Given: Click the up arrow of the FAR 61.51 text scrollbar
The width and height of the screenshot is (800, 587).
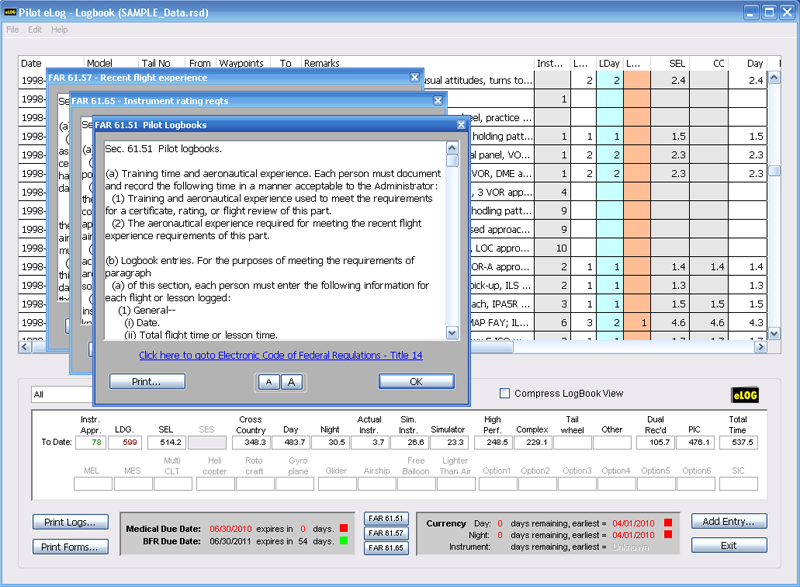Looking at the screenshot, I should coord(452,148).
